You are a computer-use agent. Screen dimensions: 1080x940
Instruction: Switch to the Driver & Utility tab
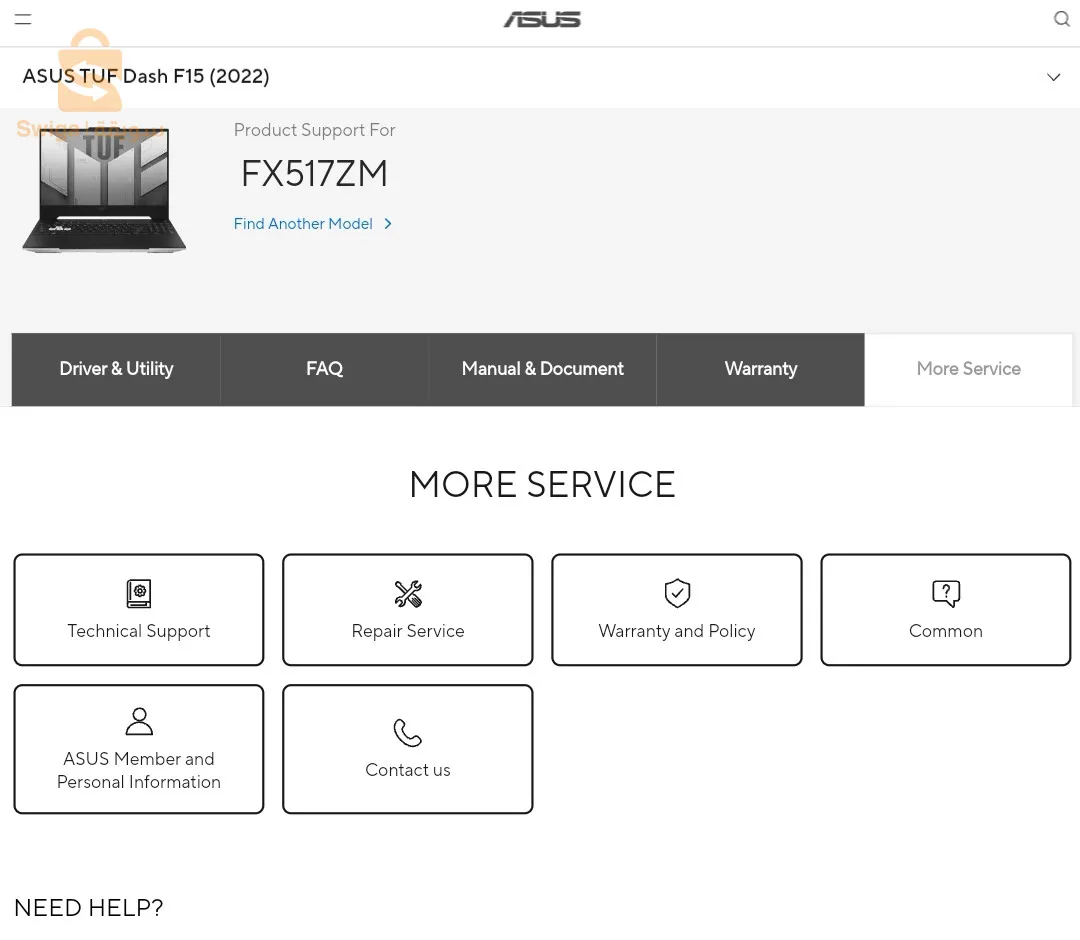click(116, 369)
